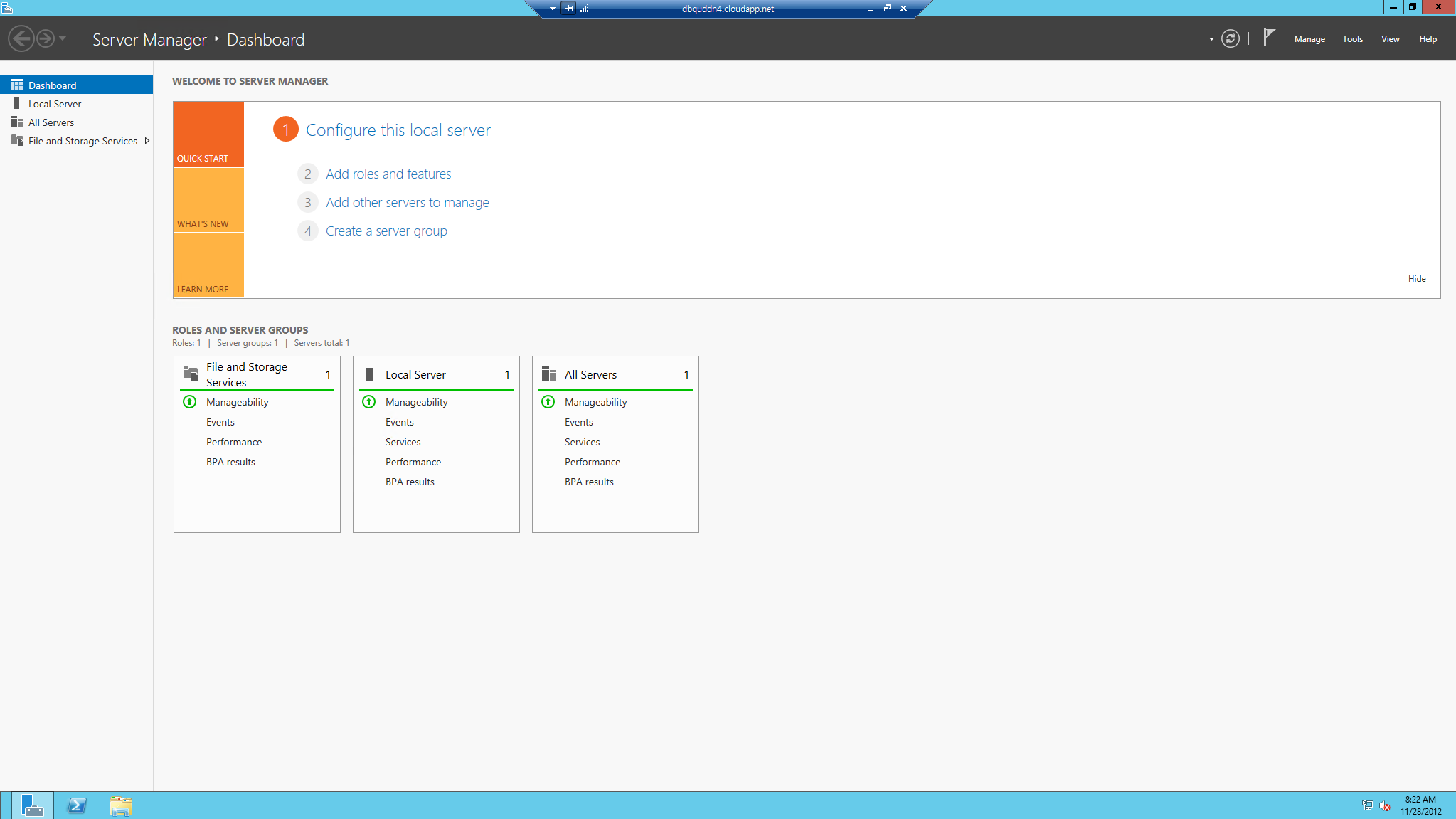Click the remote desktop pin icon

(569, 9)
